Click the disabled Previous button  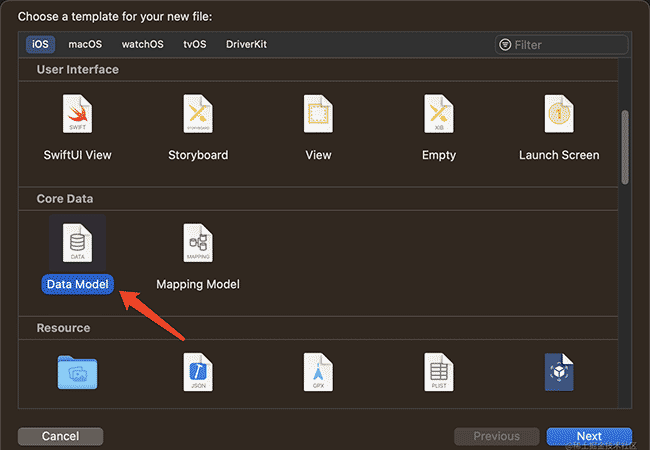[x=497, y=436]
